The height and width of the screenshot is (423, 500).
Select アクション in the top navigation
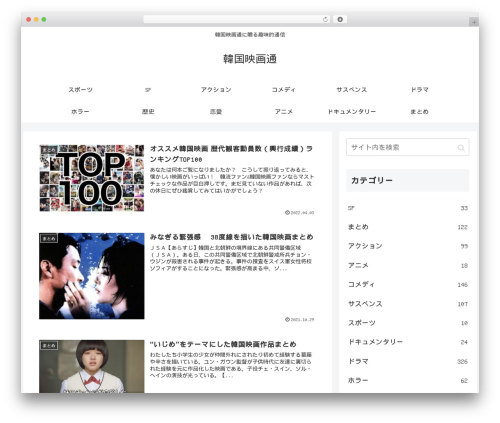coord(216,90)
